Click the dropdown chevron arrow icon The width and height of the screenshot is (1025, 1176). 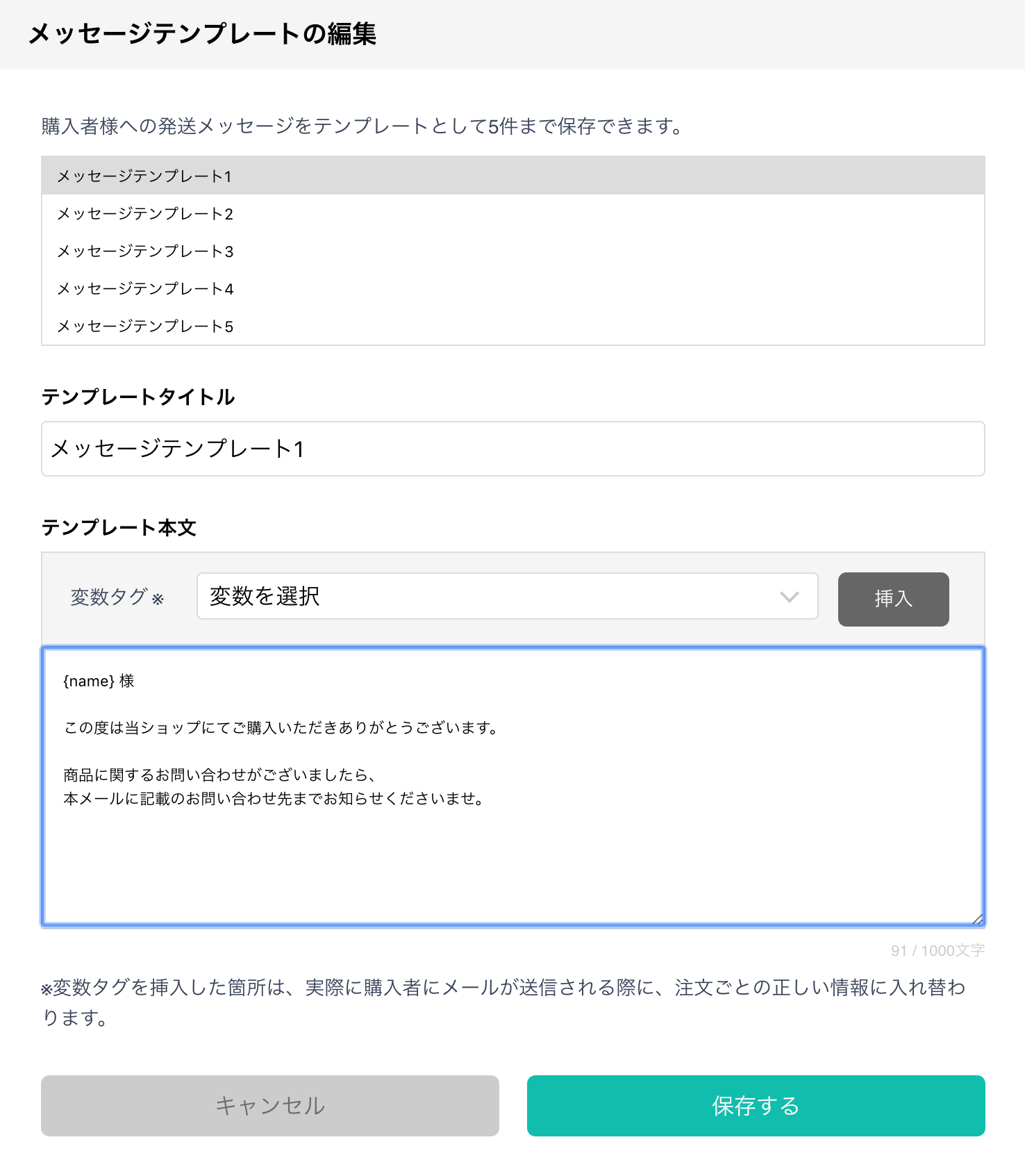(x=790, y=597)
